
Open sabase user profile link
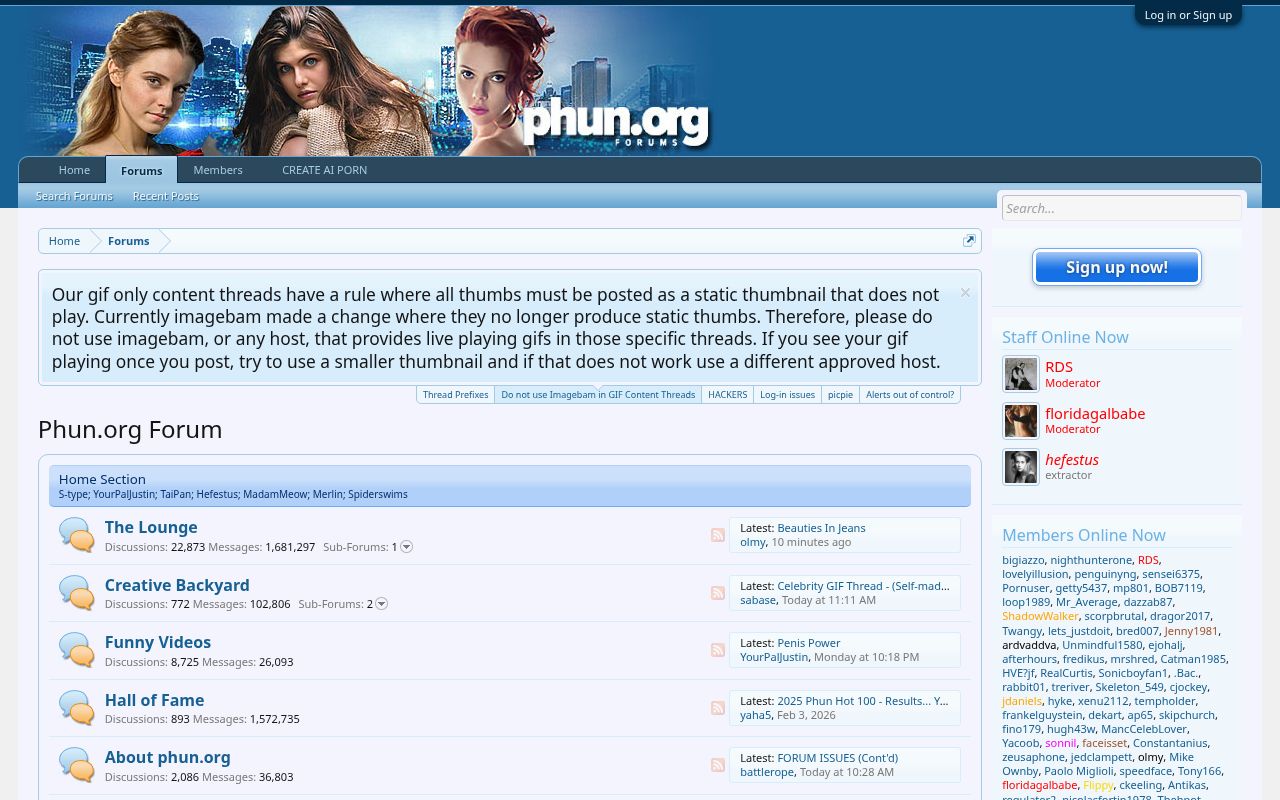(758, 600)
